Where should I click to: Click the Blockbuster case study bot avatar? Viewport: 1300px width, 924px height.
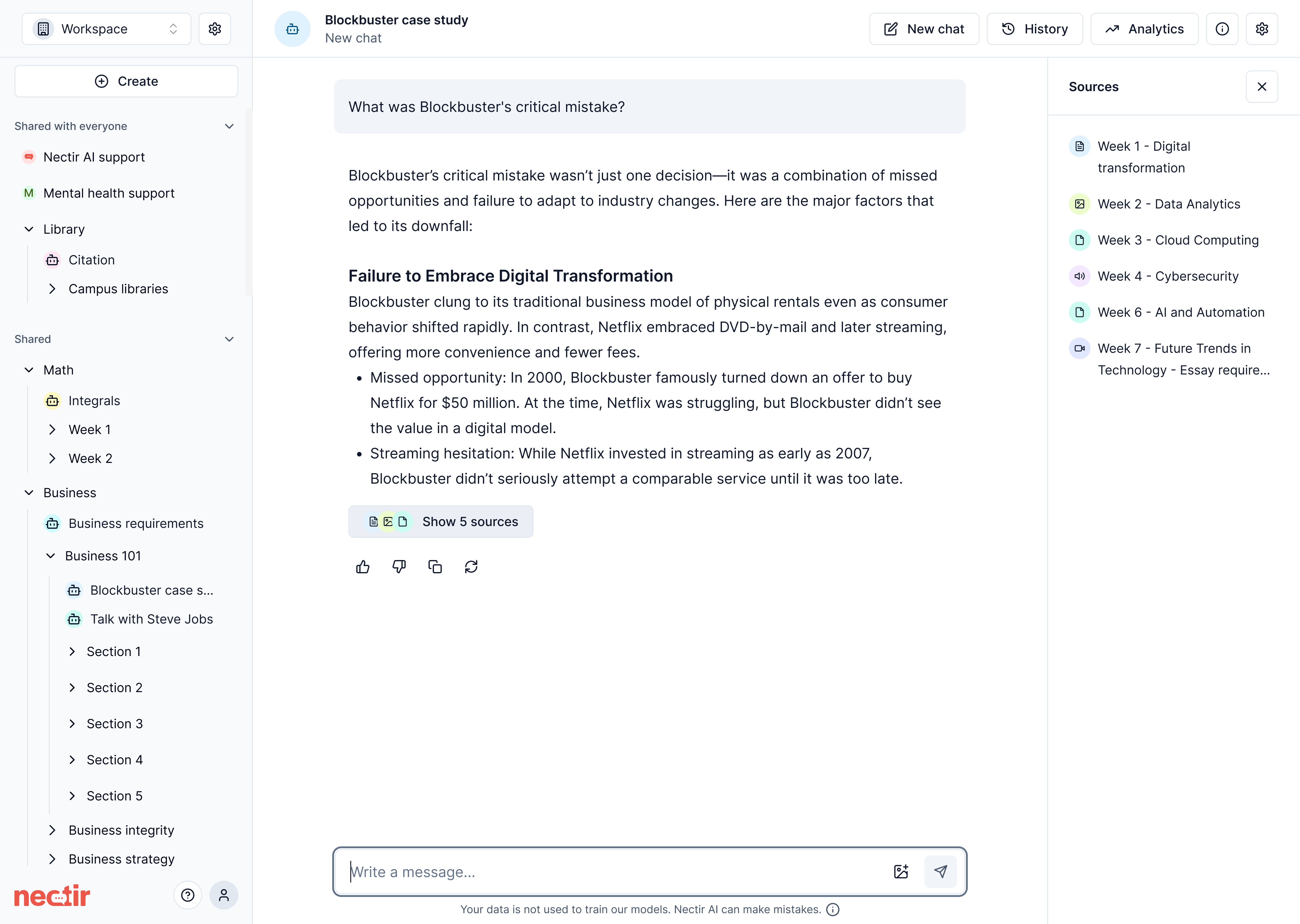[x=292, y=29]
